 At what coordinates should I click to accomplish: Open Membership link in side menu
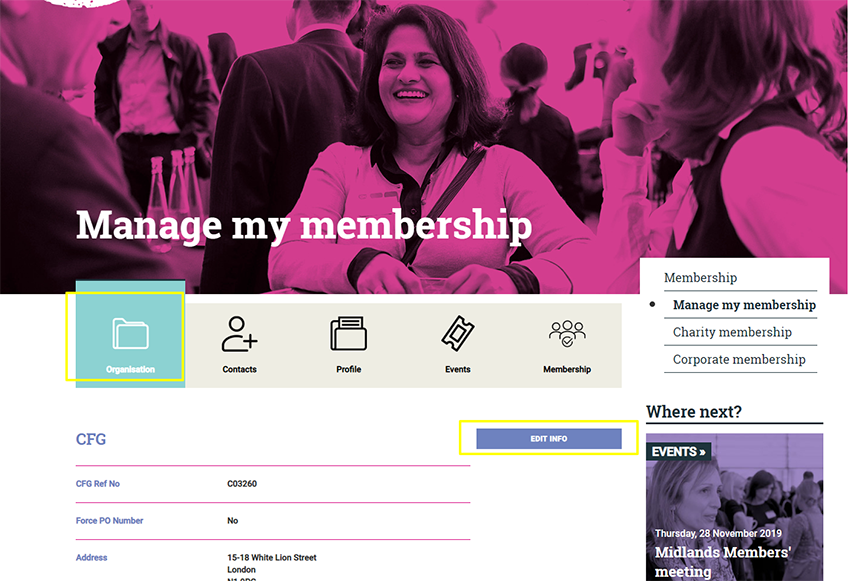pos(700,277)
